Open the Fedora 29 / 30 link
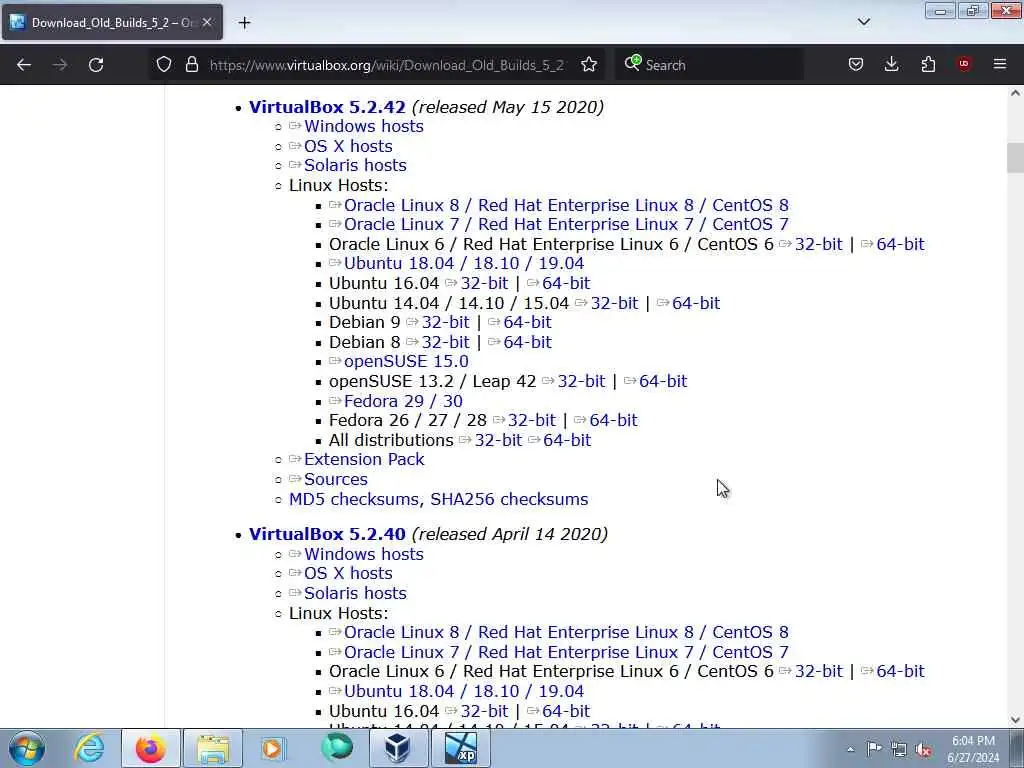Image resolution: width=1024 pixels, height=768 pixels. [403, 401]
